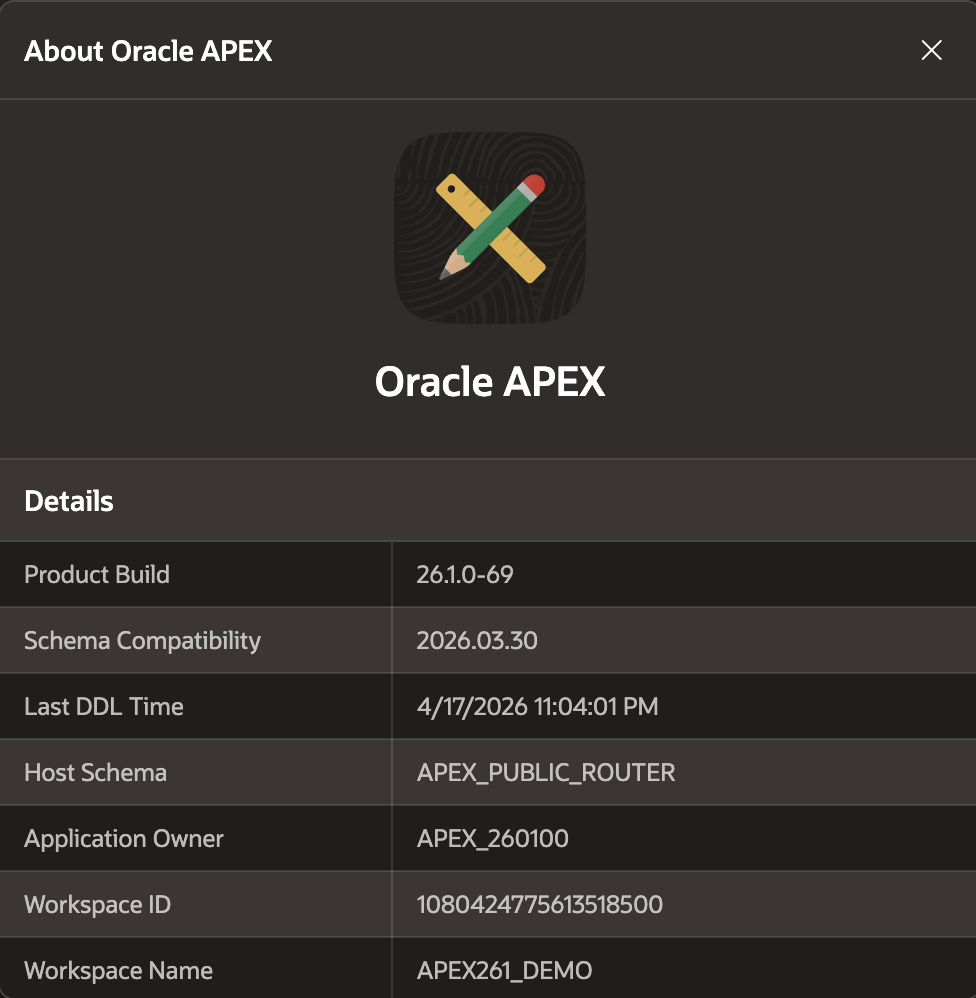Select the 'Host Schema' label
The width and height of the screenshot is (976, 998).
(95, 772)
